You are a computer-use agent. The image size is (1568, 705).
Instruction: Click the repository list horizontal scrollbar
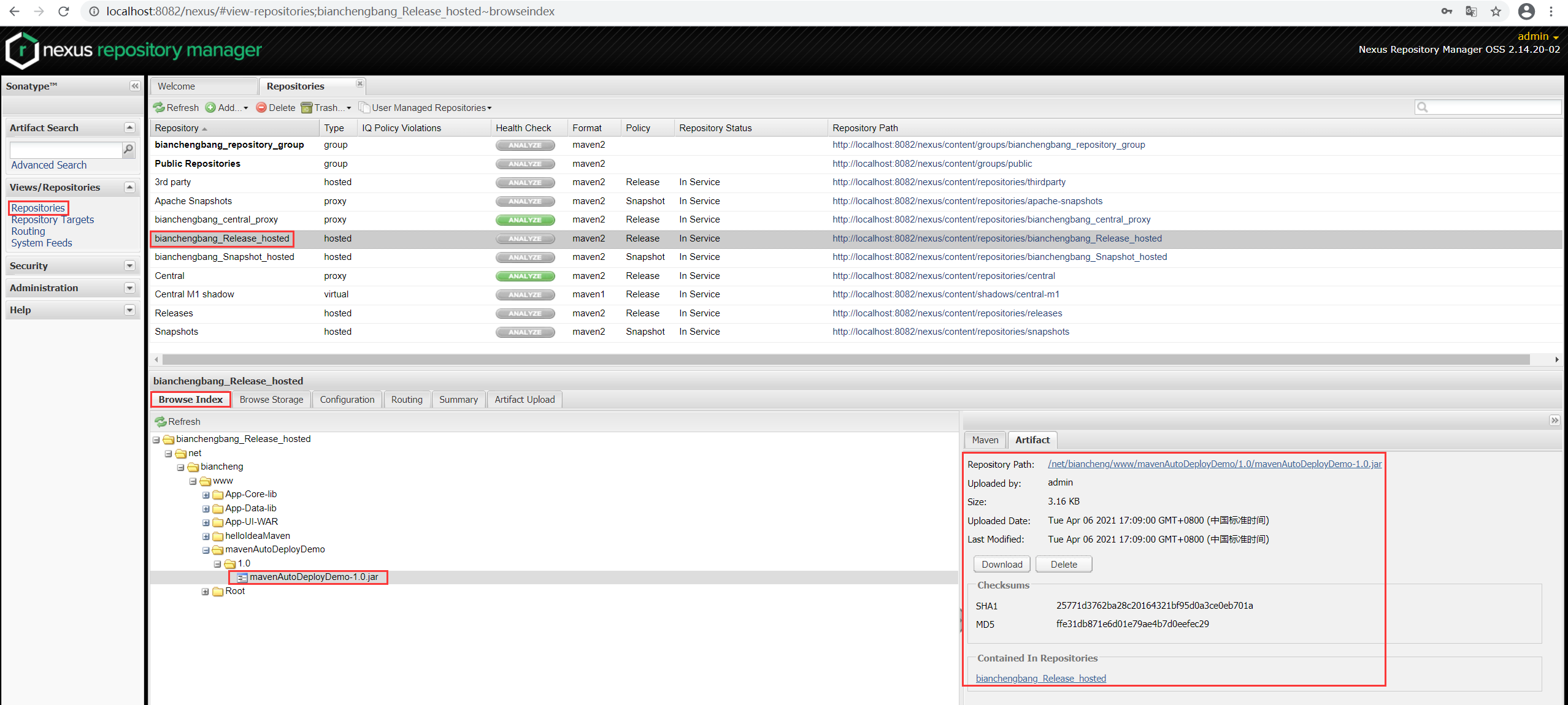click(x=847, y=359)
